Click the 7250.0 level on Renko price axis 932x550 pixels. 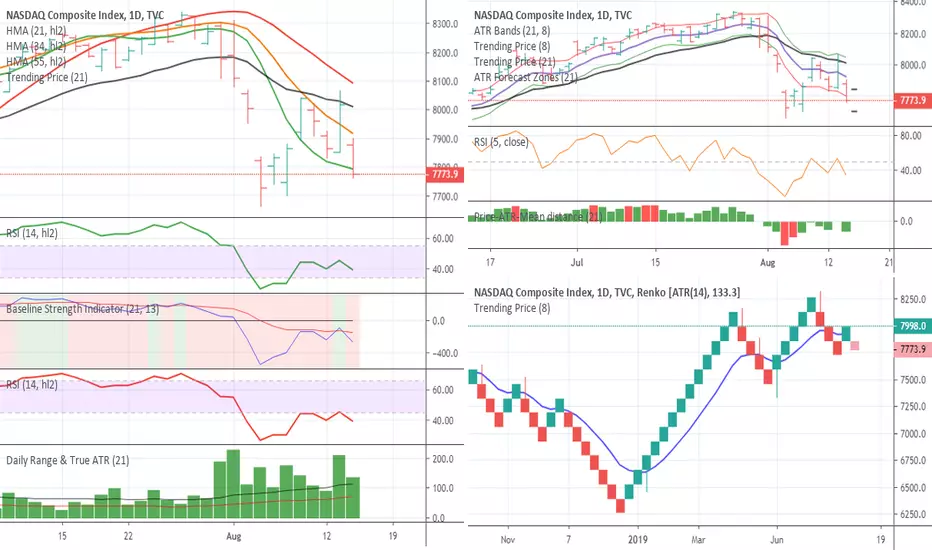[912, 407]
